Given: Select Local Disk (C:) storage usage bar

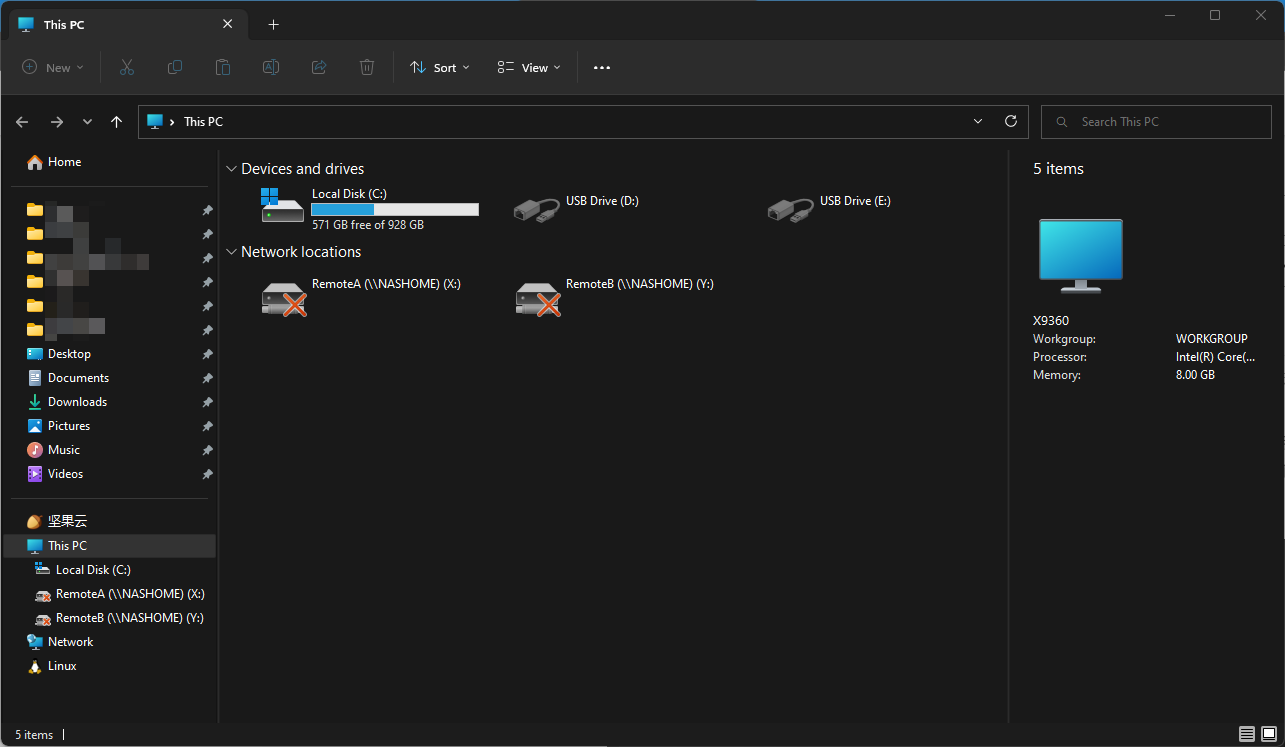Looking at the screenshot, I should tap(395, 209).
